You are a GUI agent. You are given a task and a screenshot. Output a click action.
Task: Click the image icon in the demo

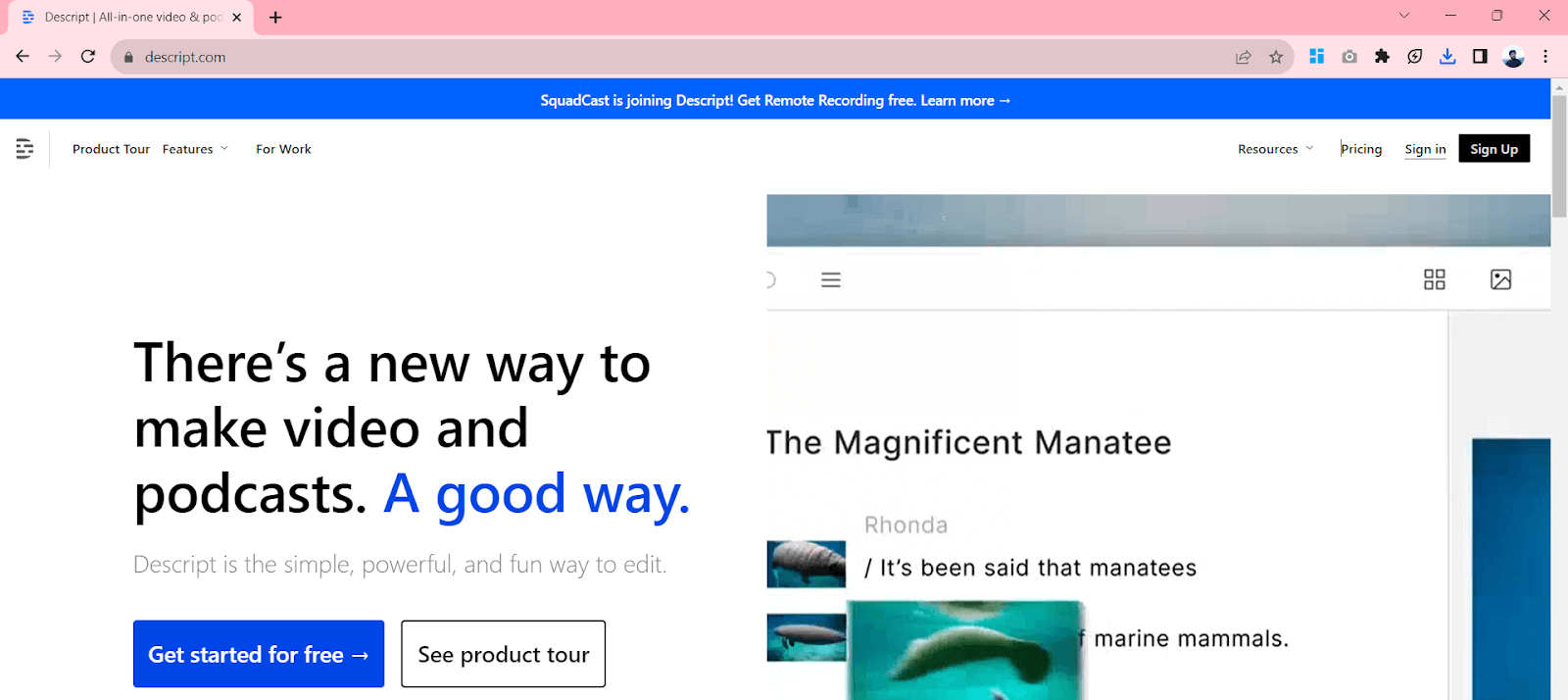(1500, 279)
